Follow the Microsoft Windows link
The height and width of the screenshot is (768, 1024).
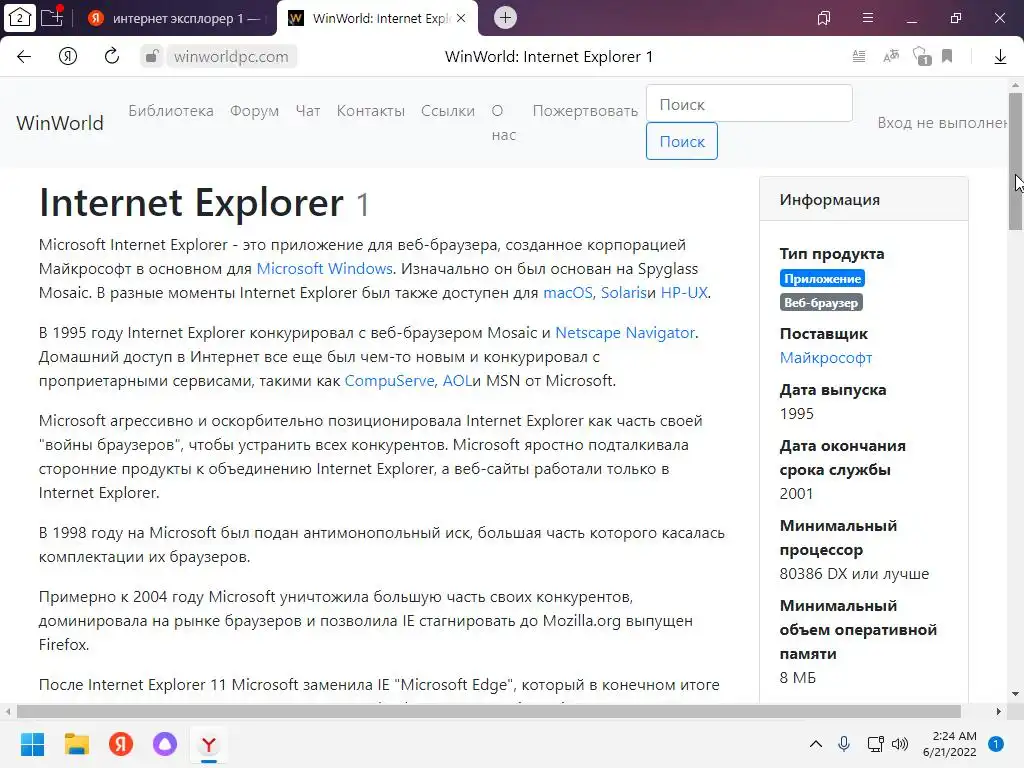325,268
